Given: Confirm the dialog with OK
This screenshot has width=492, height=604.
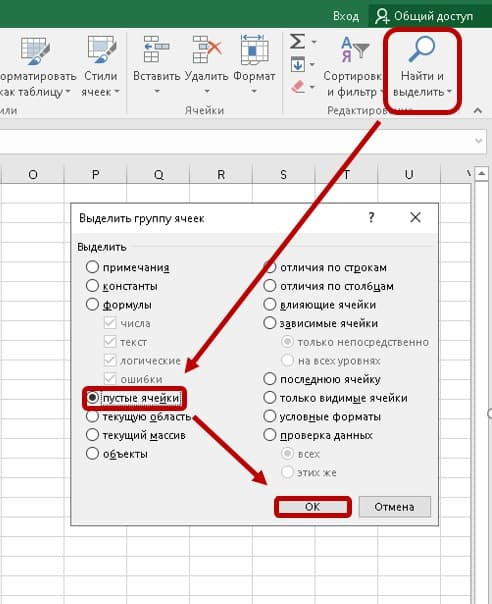Looking at the screenshot, I should pyautogui.click(x=312, y=507).
